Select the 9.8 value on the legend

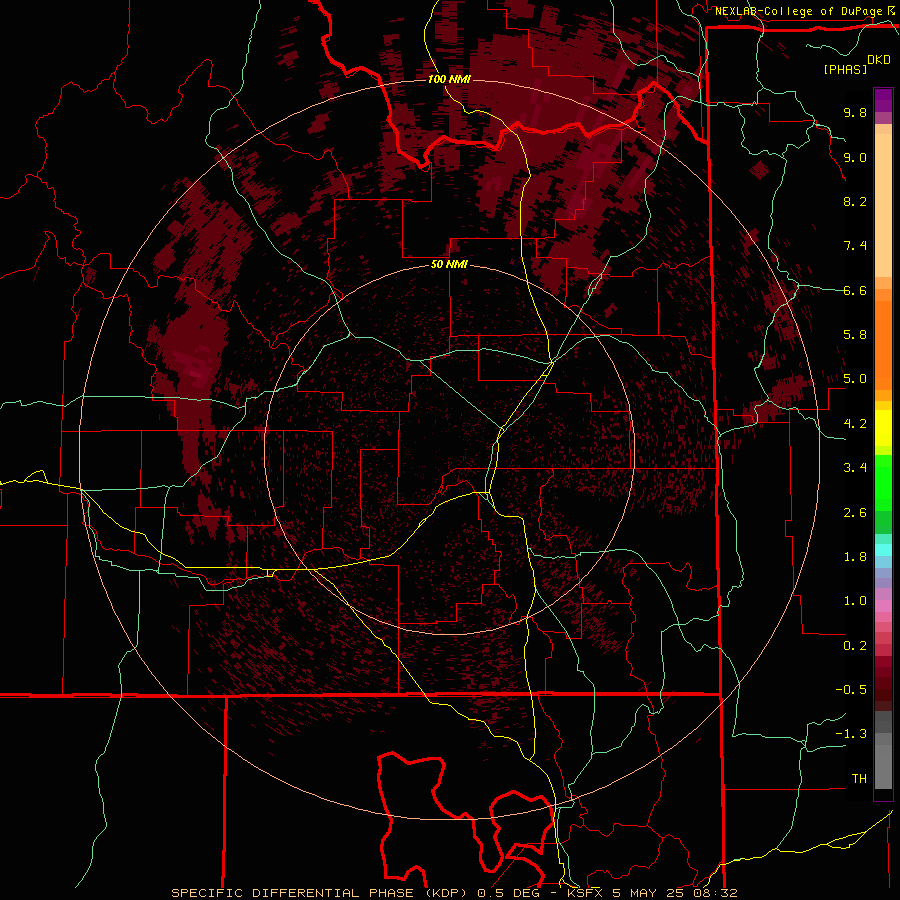point(855,112)
